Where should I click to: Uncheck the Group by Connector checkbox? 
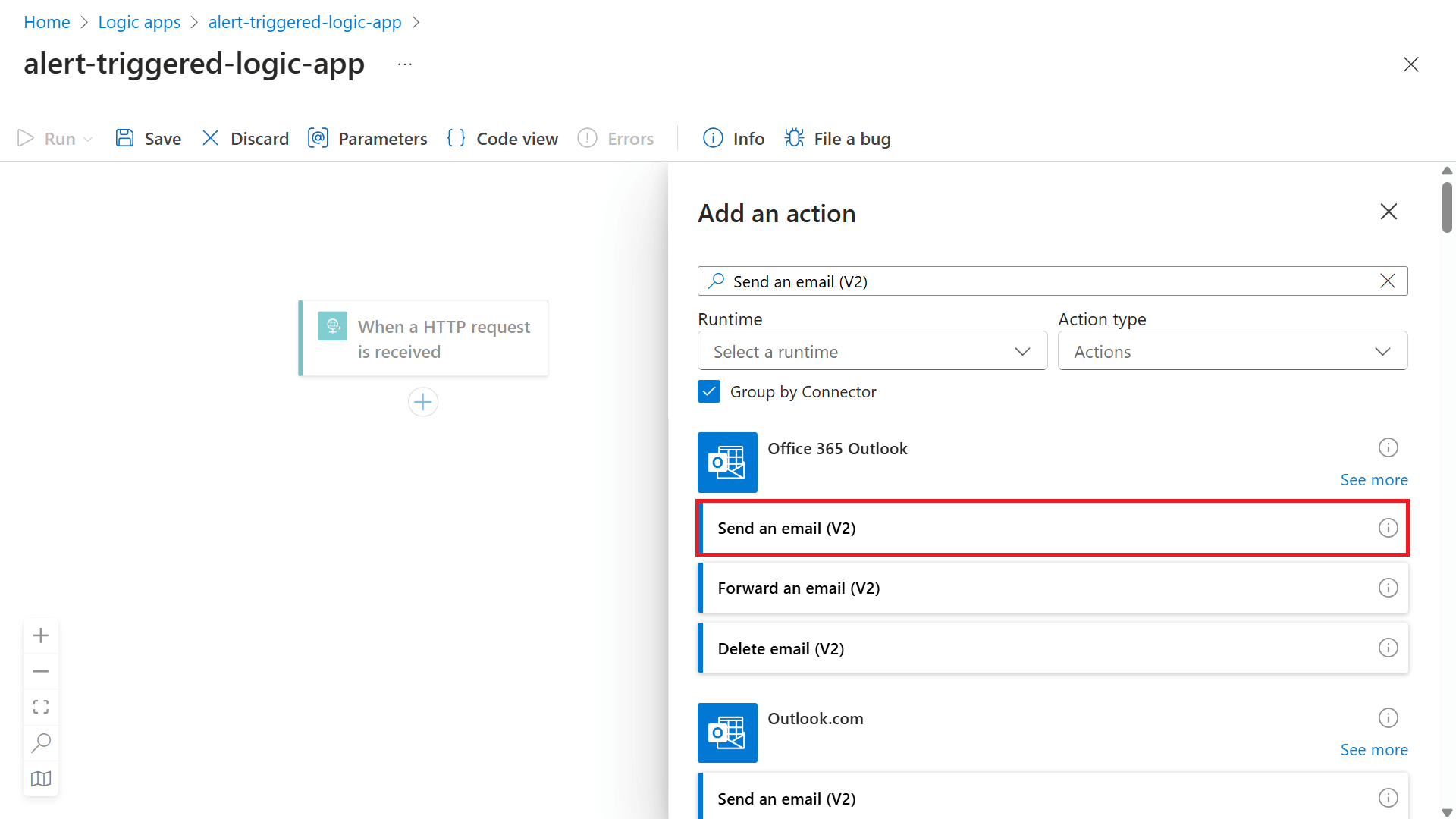point(709,392)
